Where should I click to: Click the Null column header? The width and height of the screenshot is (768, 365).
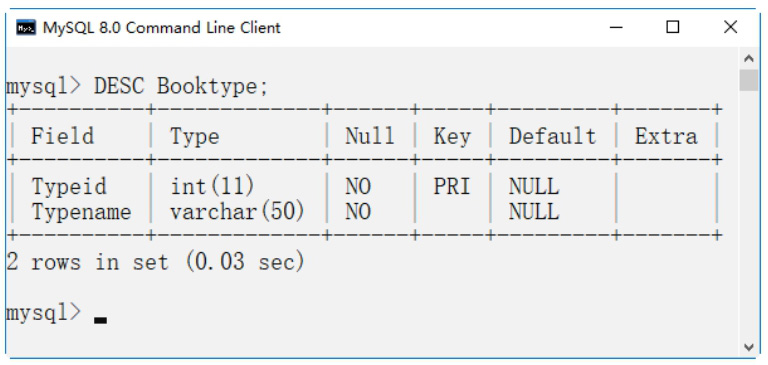coord(370,136)
